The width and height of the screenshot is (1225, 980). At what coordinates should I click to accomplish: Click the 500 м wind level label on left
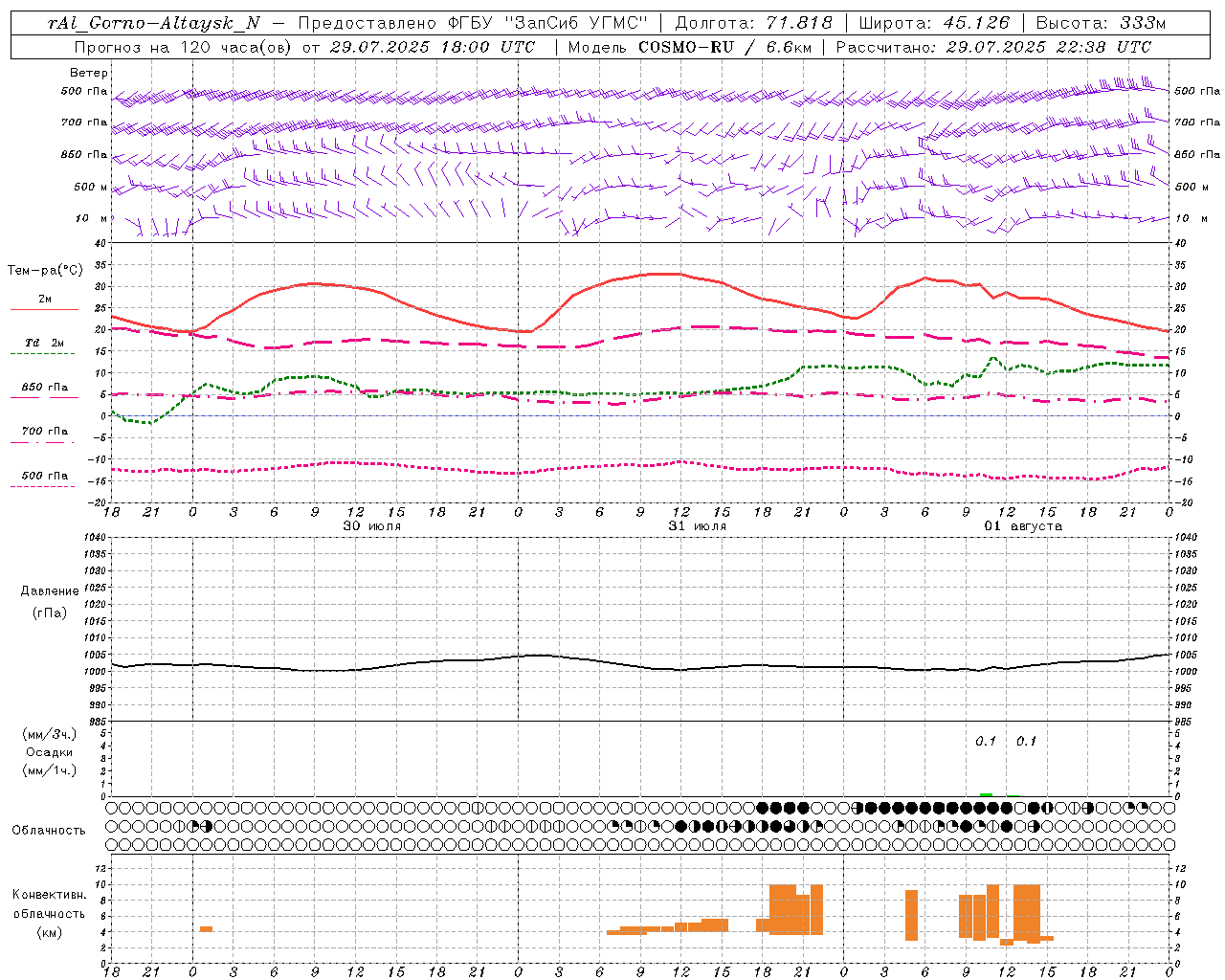pos(91,187)
